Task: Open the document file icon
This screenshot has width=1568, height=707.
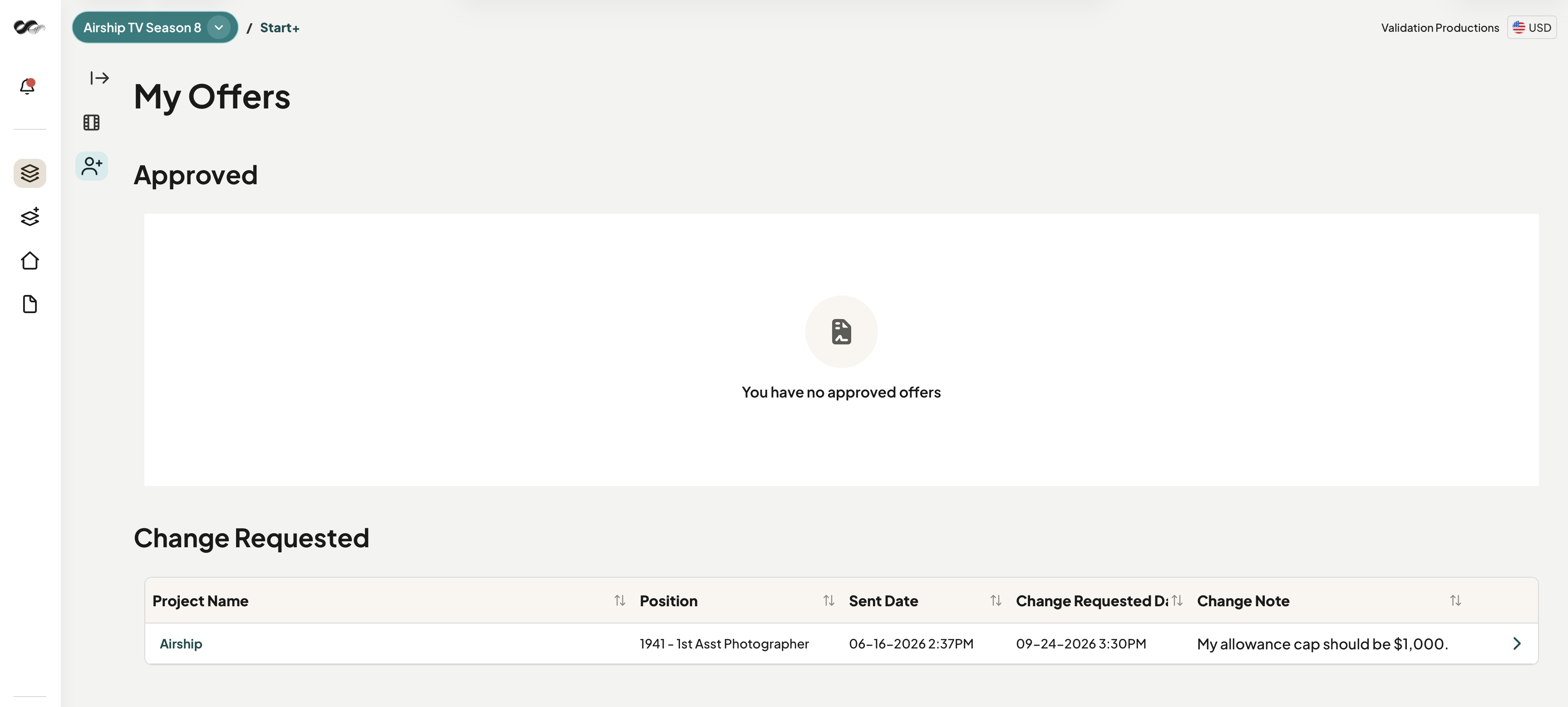Action: 30,304
